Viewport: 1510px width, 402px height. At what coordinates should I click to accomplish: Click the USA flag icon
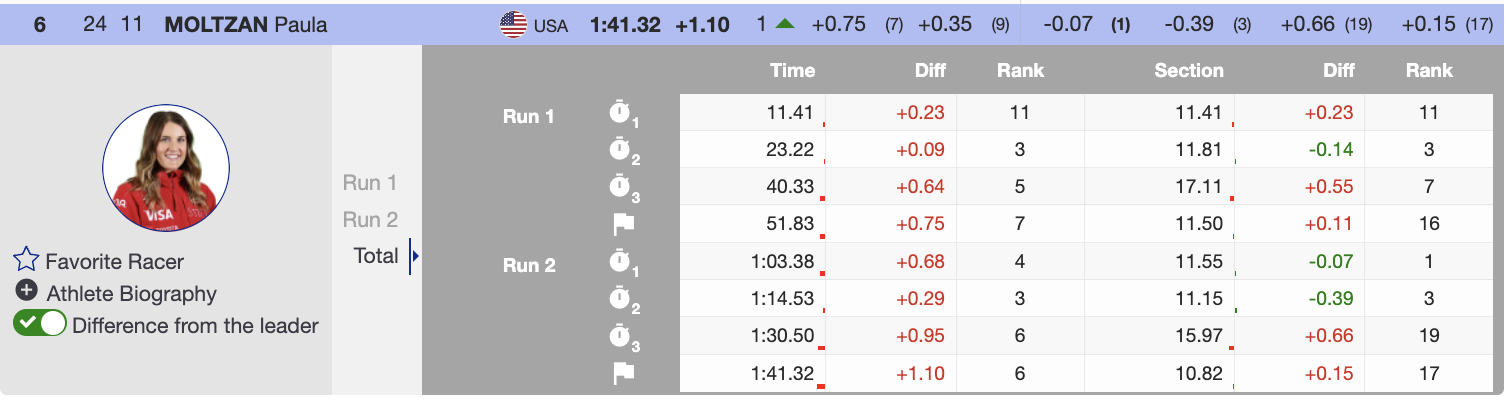pyautogui.click(x=513, y=25)
